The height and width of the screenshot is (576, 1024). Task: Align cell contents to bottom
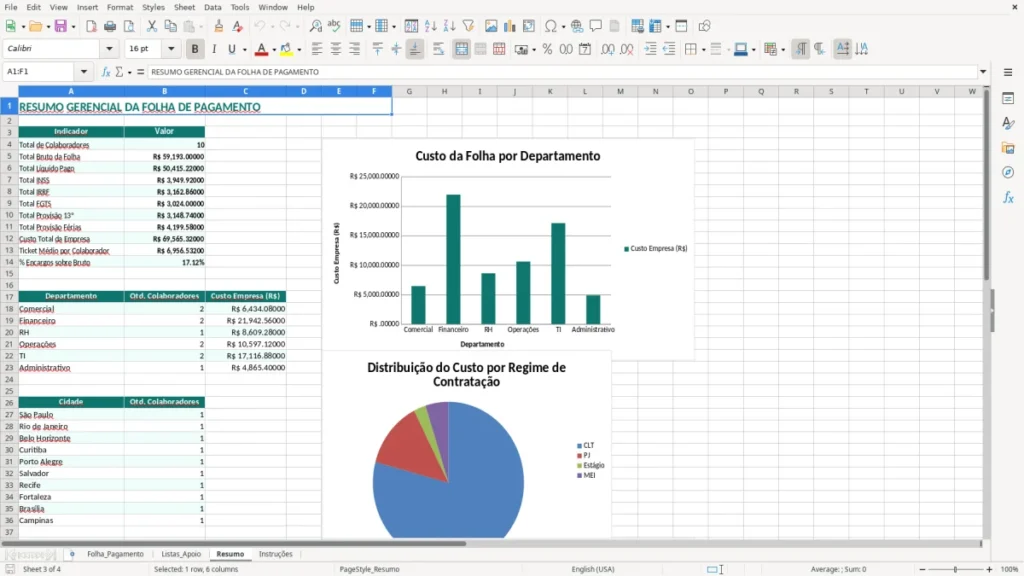click(x=415, y=49)
